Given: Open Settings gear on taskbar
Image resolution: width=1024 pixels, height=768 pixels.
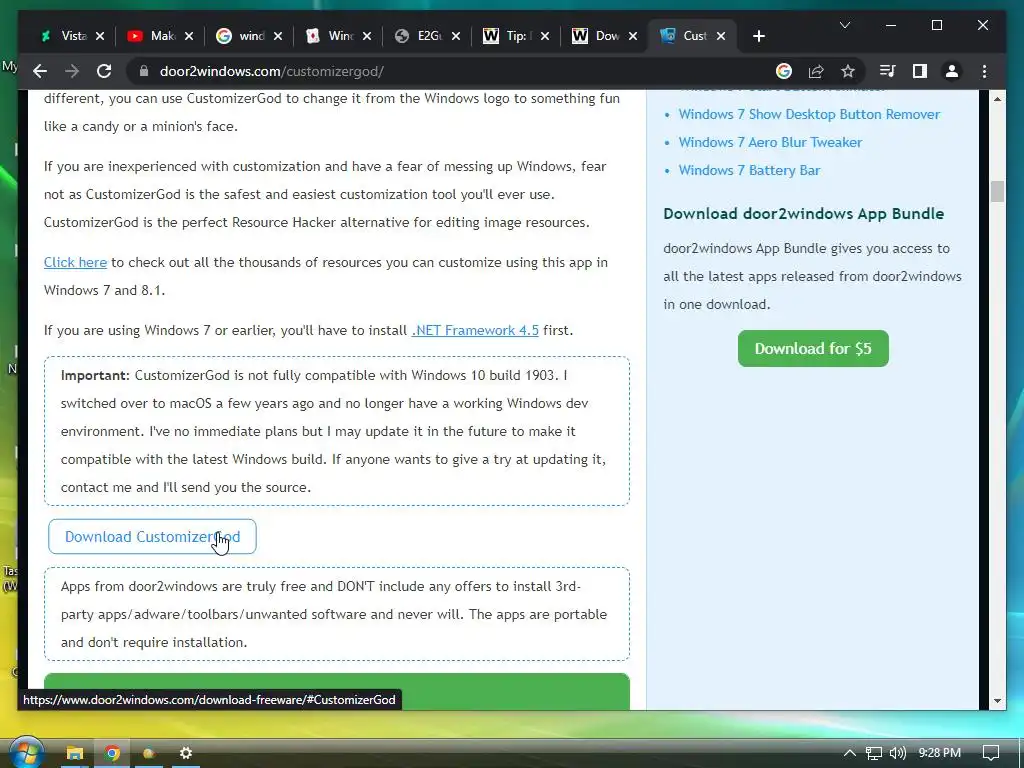Looking at the screenshot, I should [186, 754].
